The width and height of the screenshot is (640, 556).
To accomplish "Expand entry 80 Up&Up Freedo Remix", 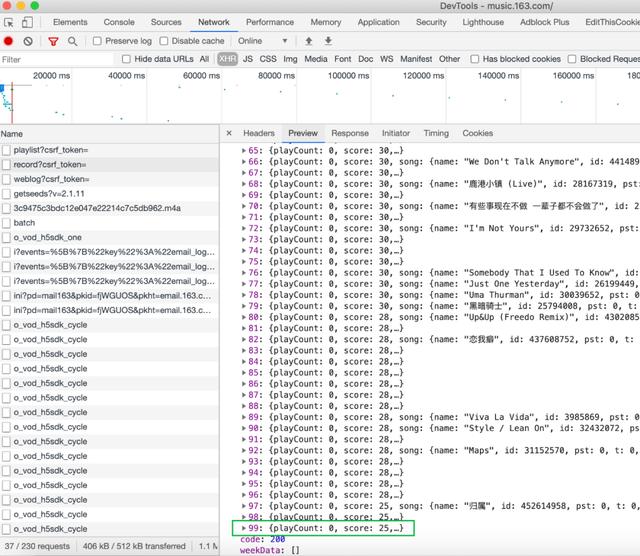I will click(244, 317).
